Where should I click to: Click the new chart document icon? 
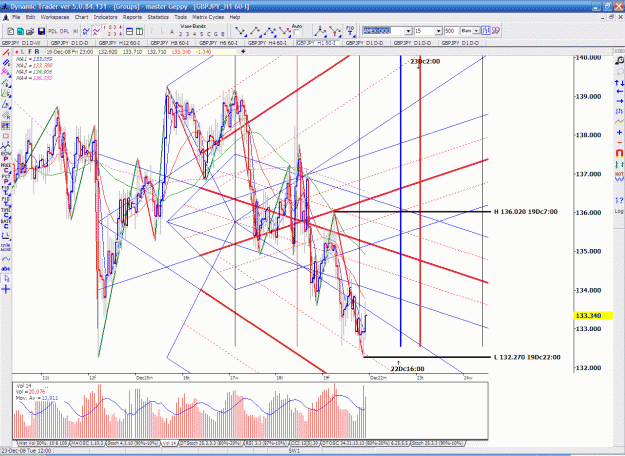[x=11, y=31]
